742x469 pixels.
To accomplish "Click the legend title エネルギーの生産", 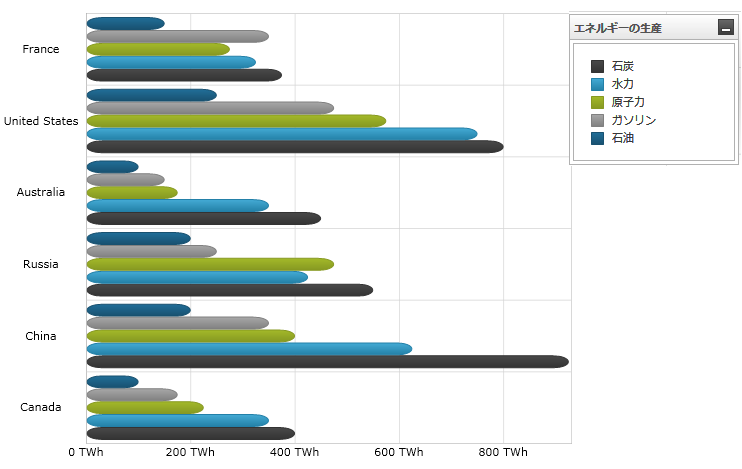I will (x=617, y=28).
